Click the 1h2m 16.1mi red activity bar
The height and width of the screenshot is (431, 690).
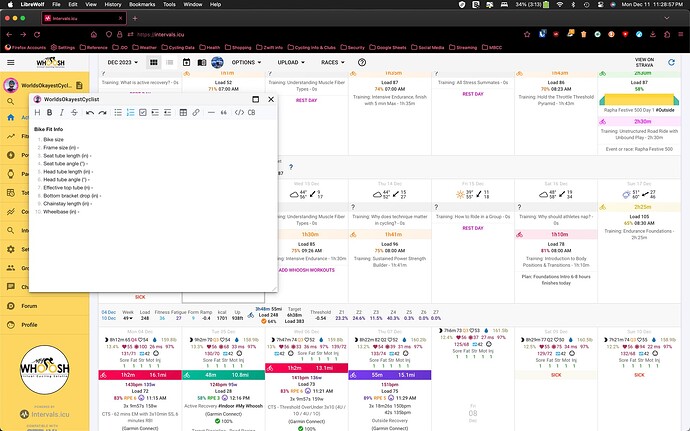(x=140, y=375)
